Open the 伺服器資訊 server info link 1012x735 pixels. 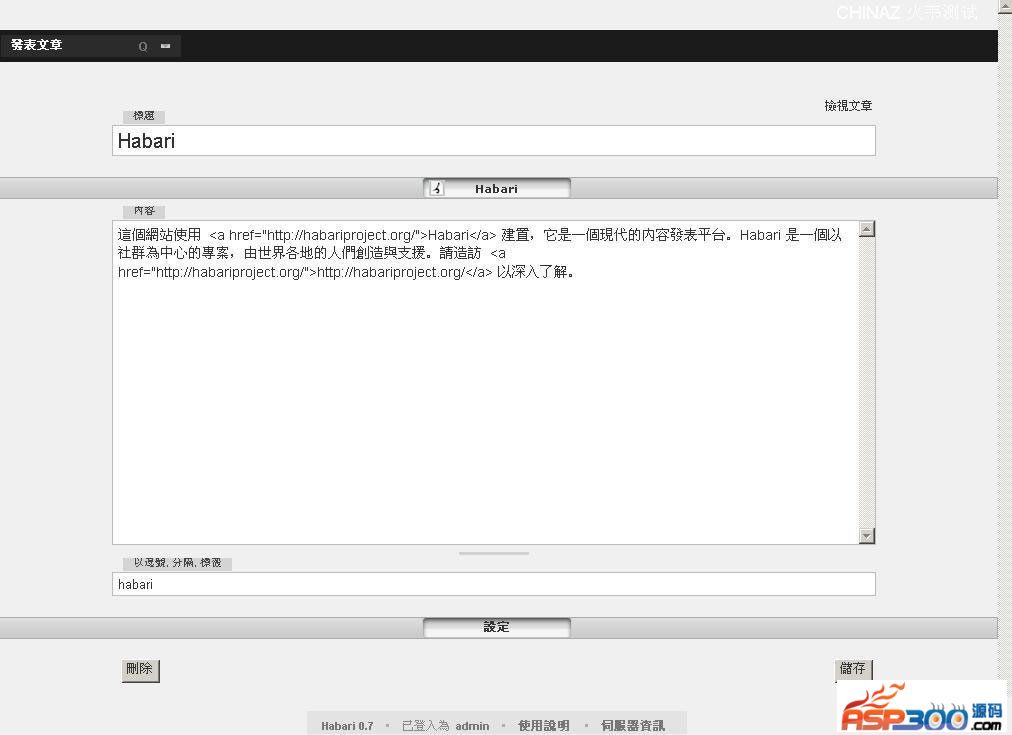pos(633,726)
